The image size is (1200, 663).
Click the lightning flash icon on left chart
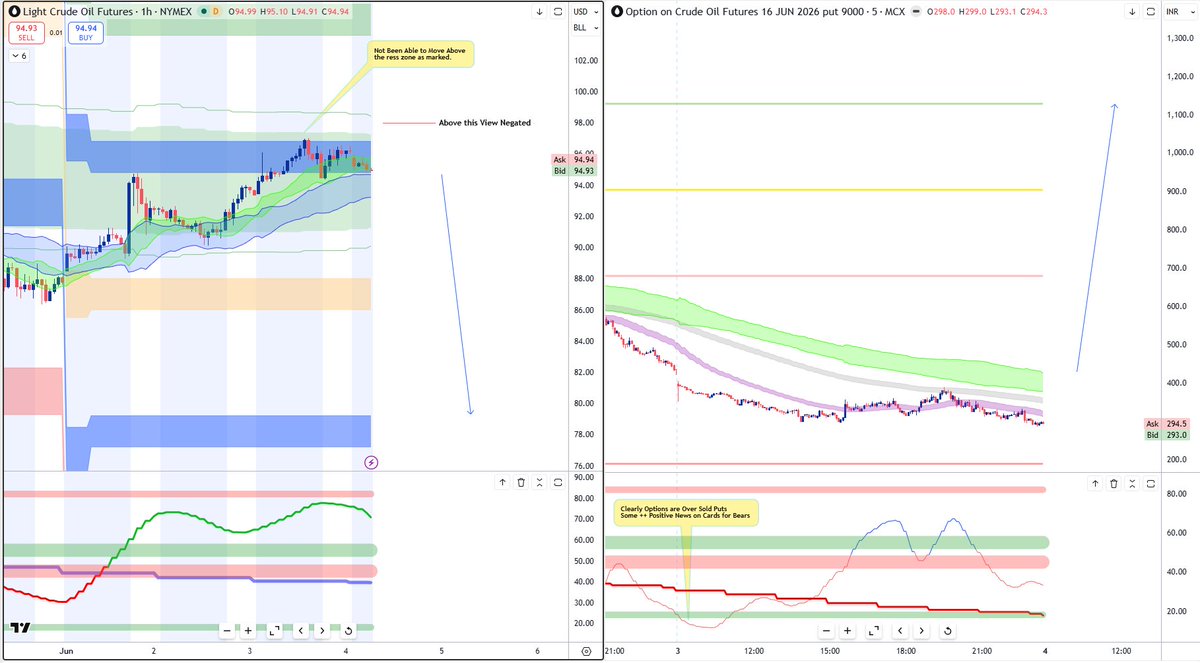click(x=371, y=462)
